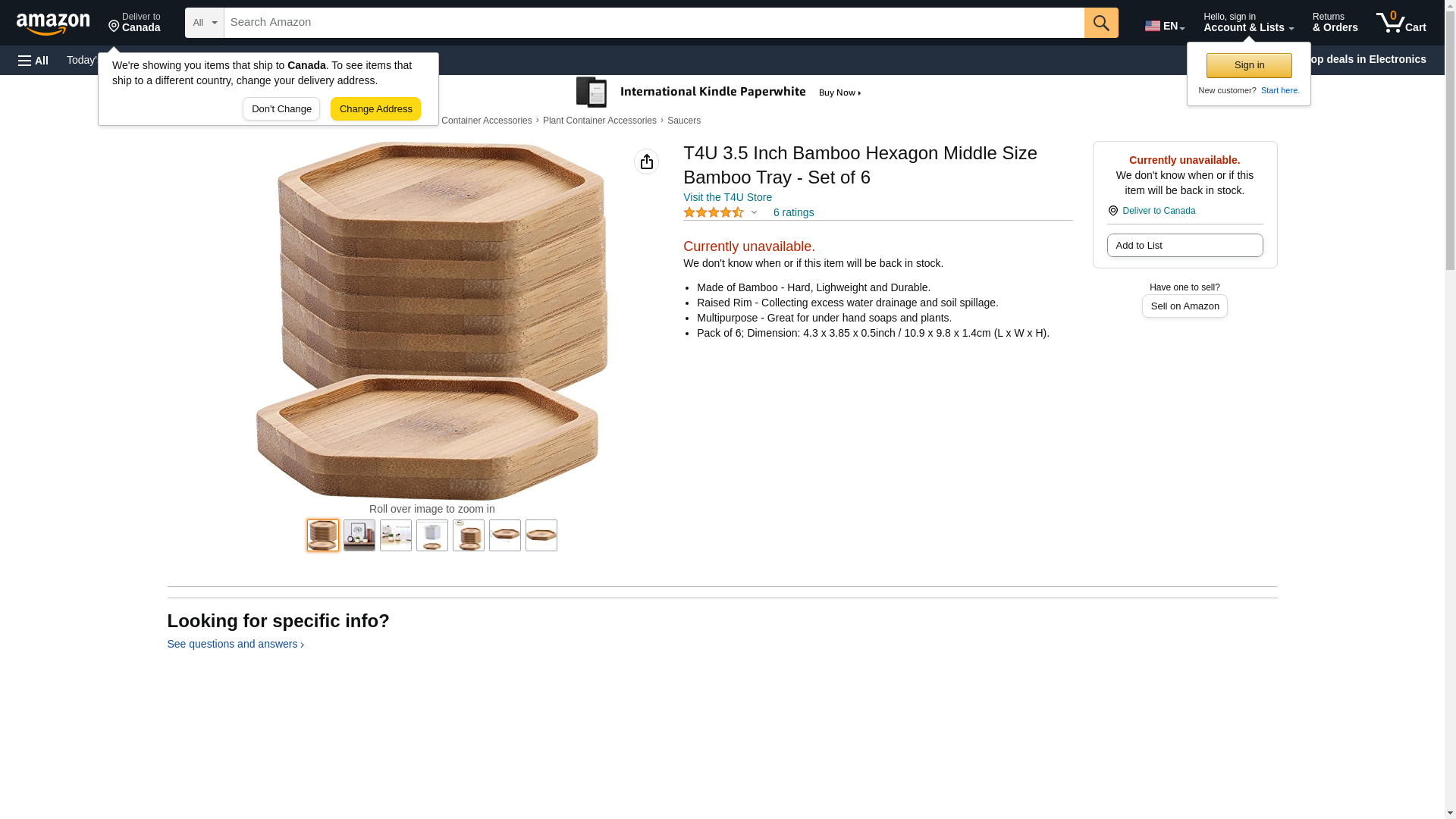Click the Add to List button
Viewport: 1456px width, 819px height.
coord(1185,246)
